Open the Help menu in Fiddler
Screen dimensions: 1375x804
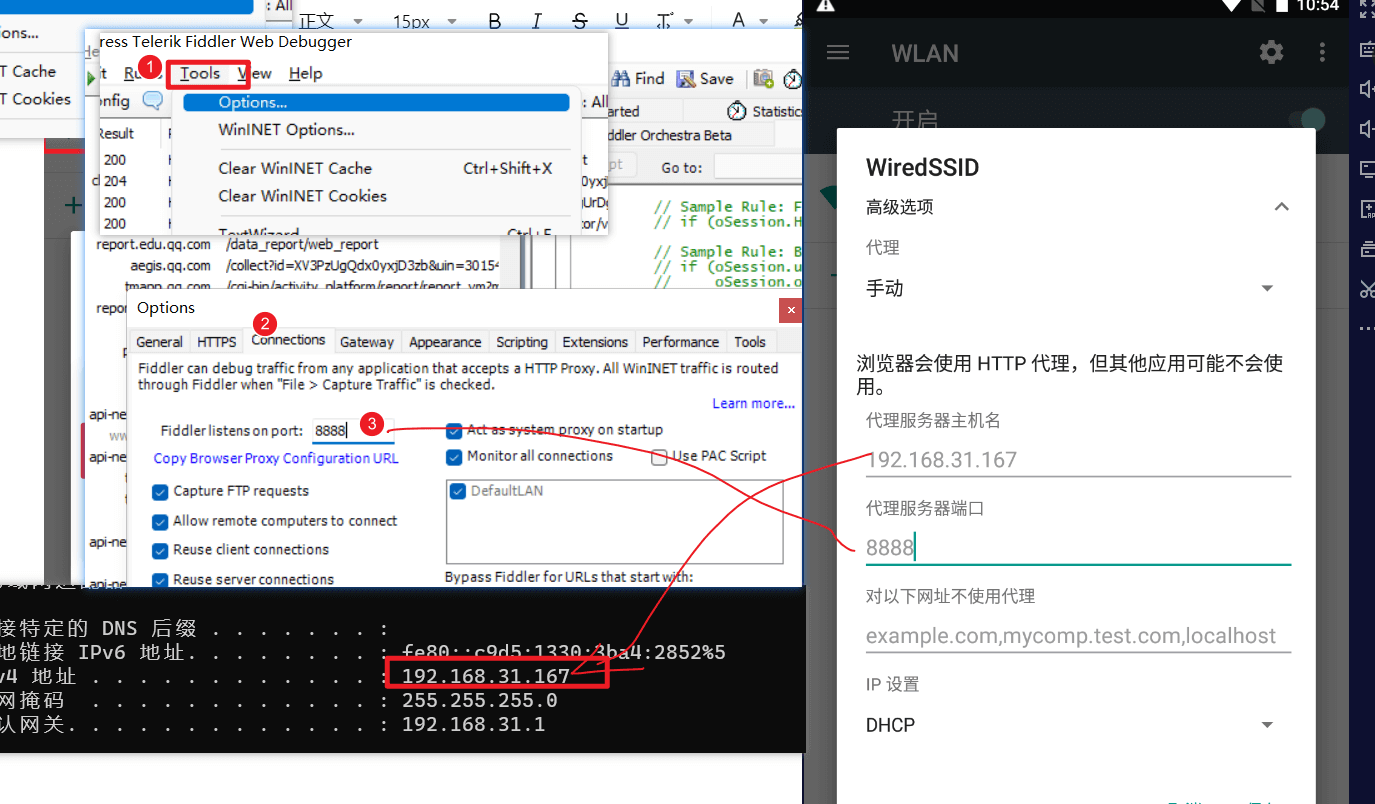pos(306,73)
